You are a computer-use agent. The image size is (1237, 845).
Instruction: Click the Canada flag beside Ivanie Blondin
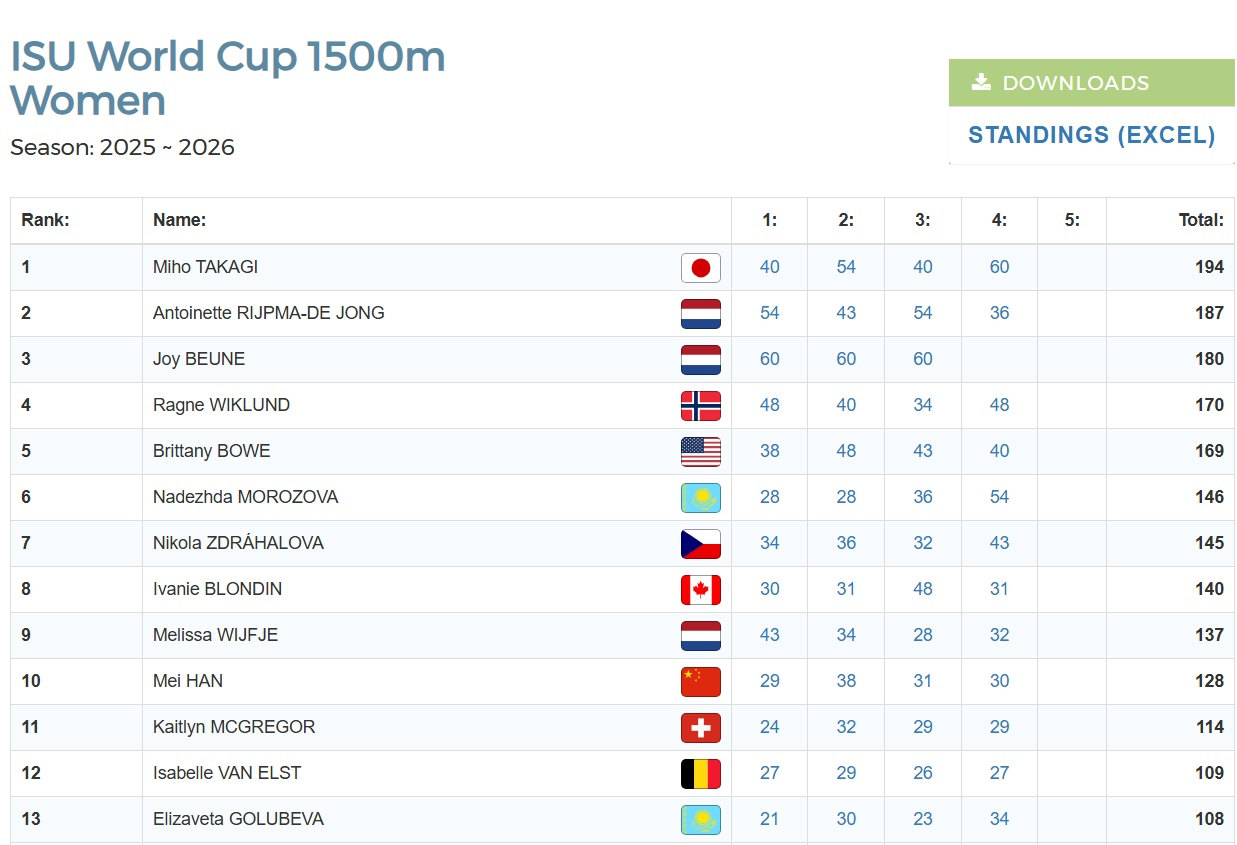pos(700,589)
